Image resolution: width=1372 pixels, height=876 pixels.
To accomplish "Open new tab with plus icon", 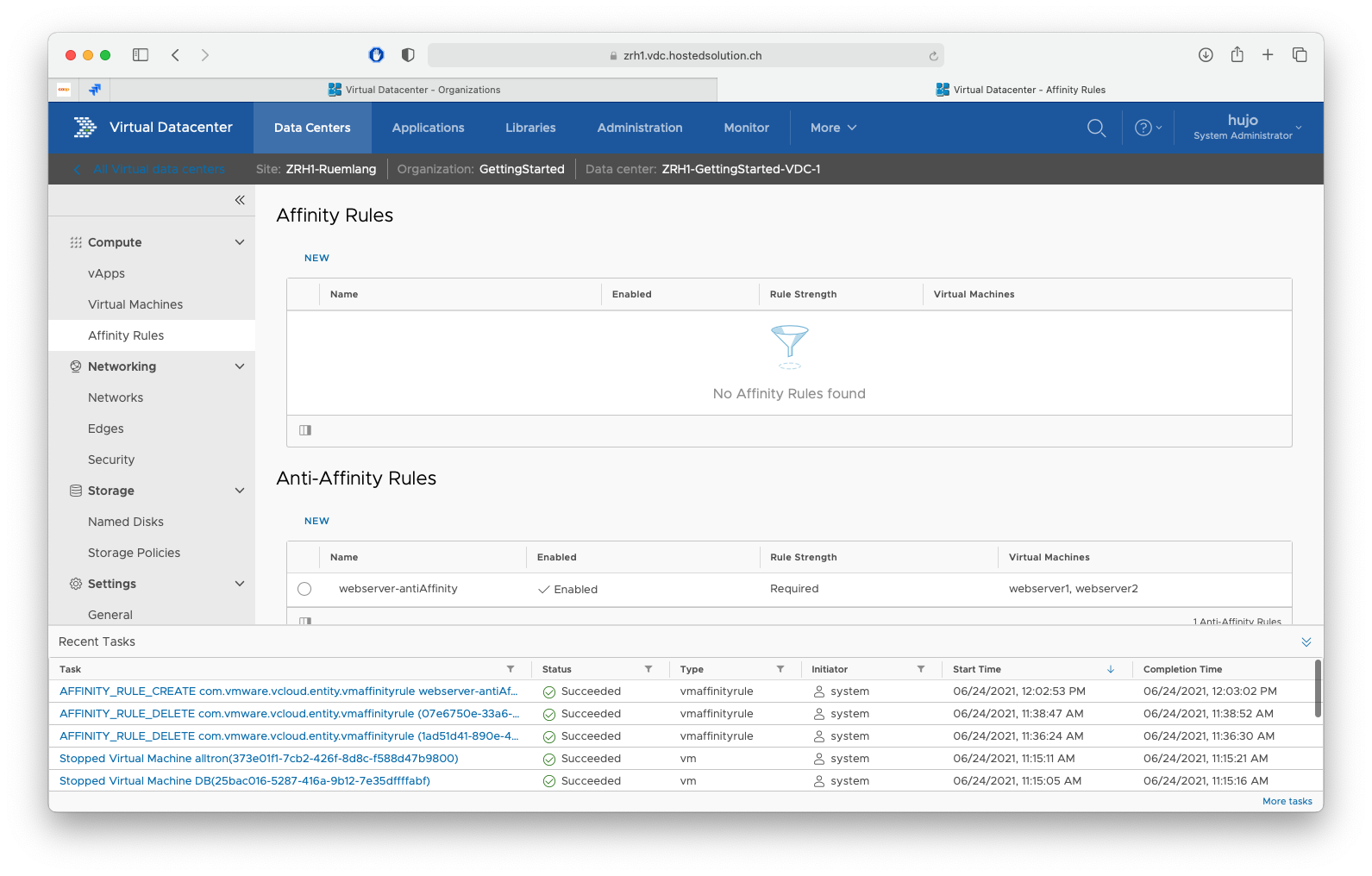I will 1268,55.
